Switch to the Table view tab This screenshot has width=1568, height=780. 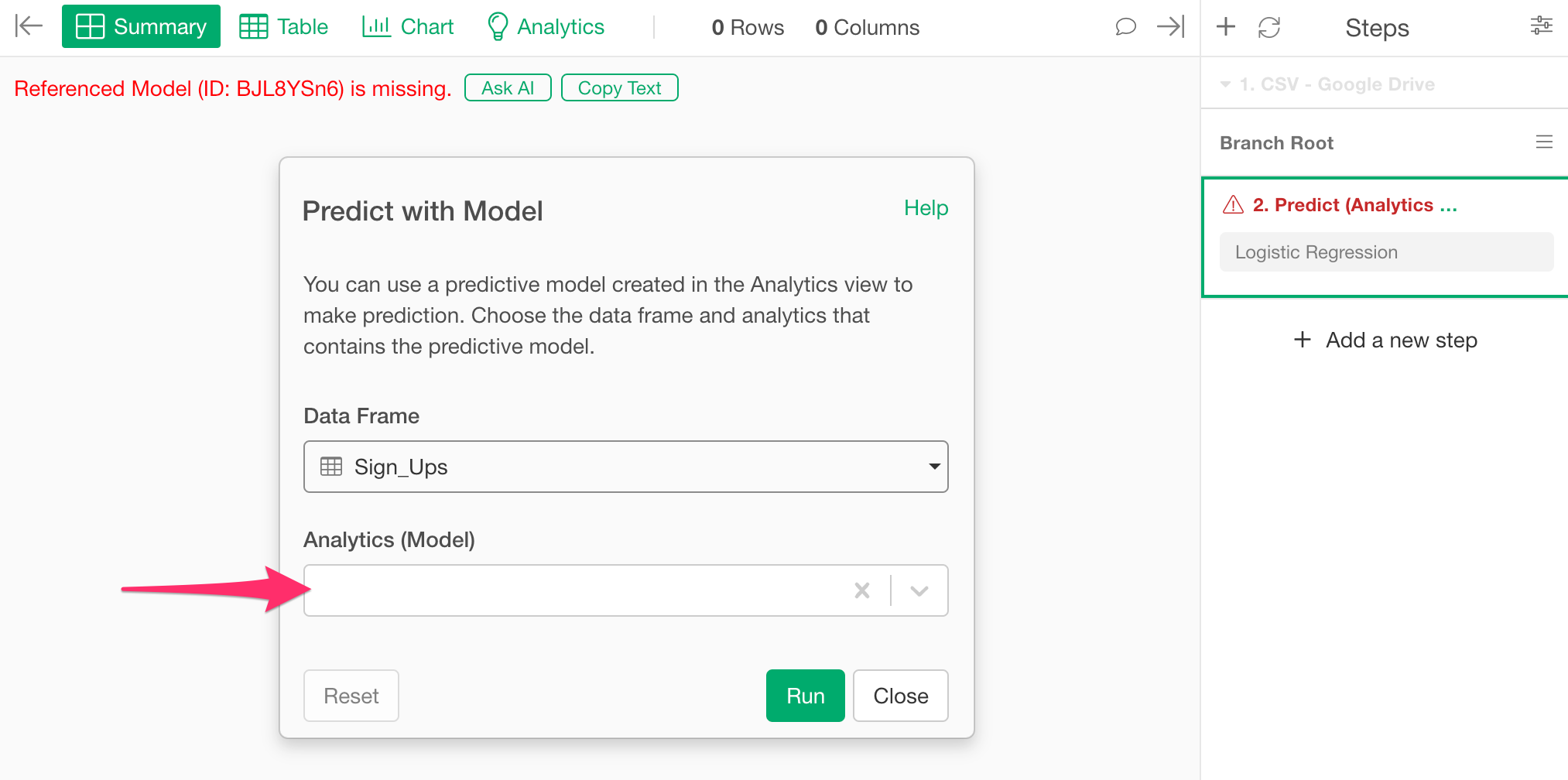(283, 26)
